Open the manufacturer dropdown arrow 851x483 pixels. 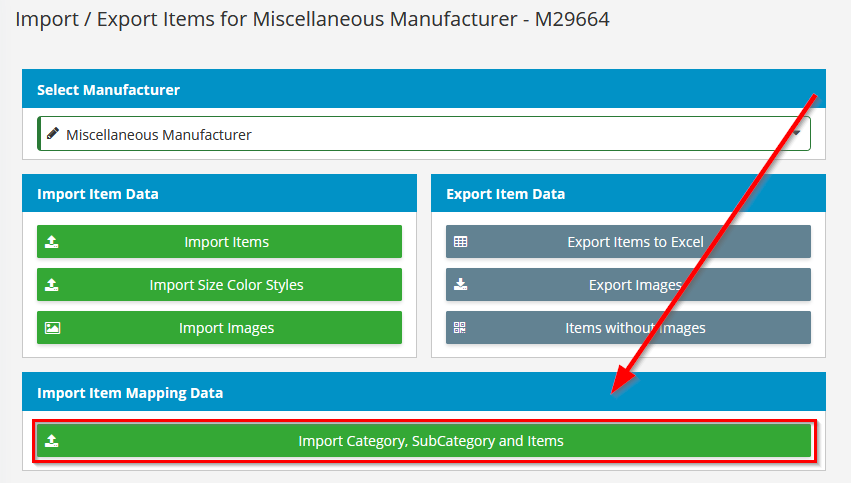pyautogui.click(x=796, y=134)
